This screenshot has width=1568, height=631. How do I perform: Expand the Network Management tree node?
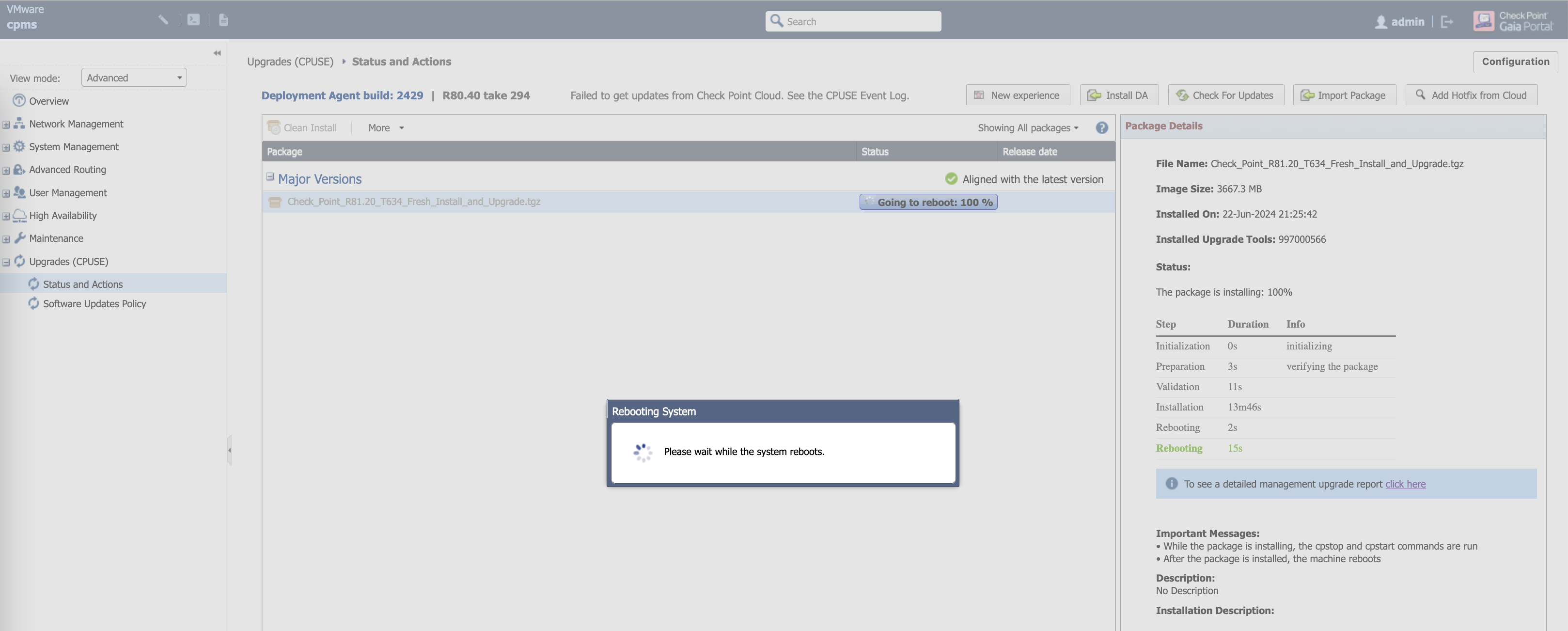coord(6,124)
